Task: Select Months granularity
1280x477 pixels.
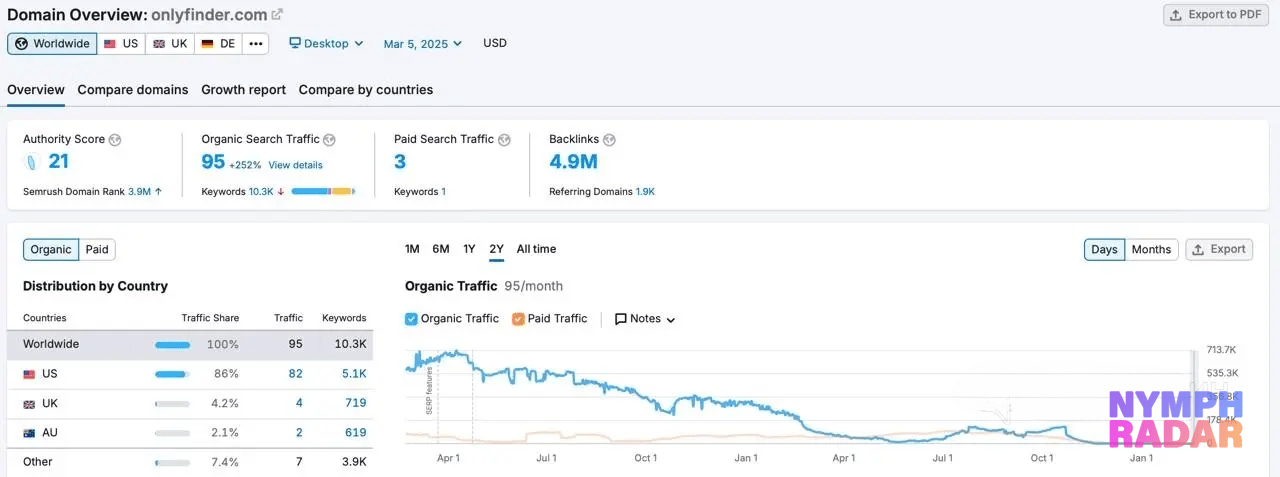Action: point(1151,250)
